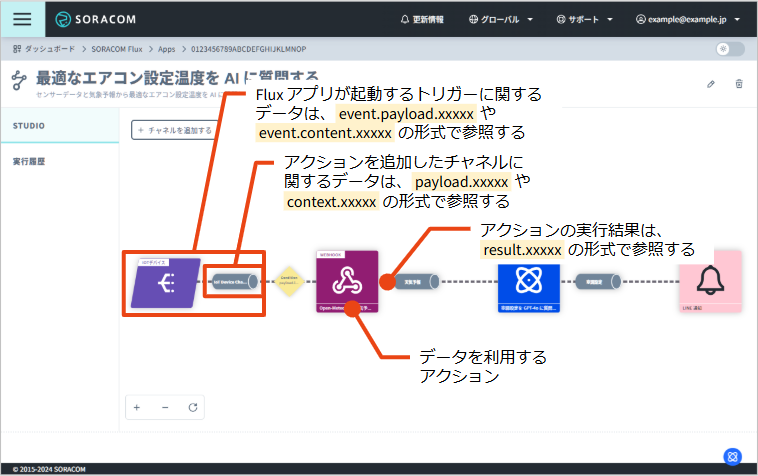Open the channel pipe after the AI node

(598, 282)
